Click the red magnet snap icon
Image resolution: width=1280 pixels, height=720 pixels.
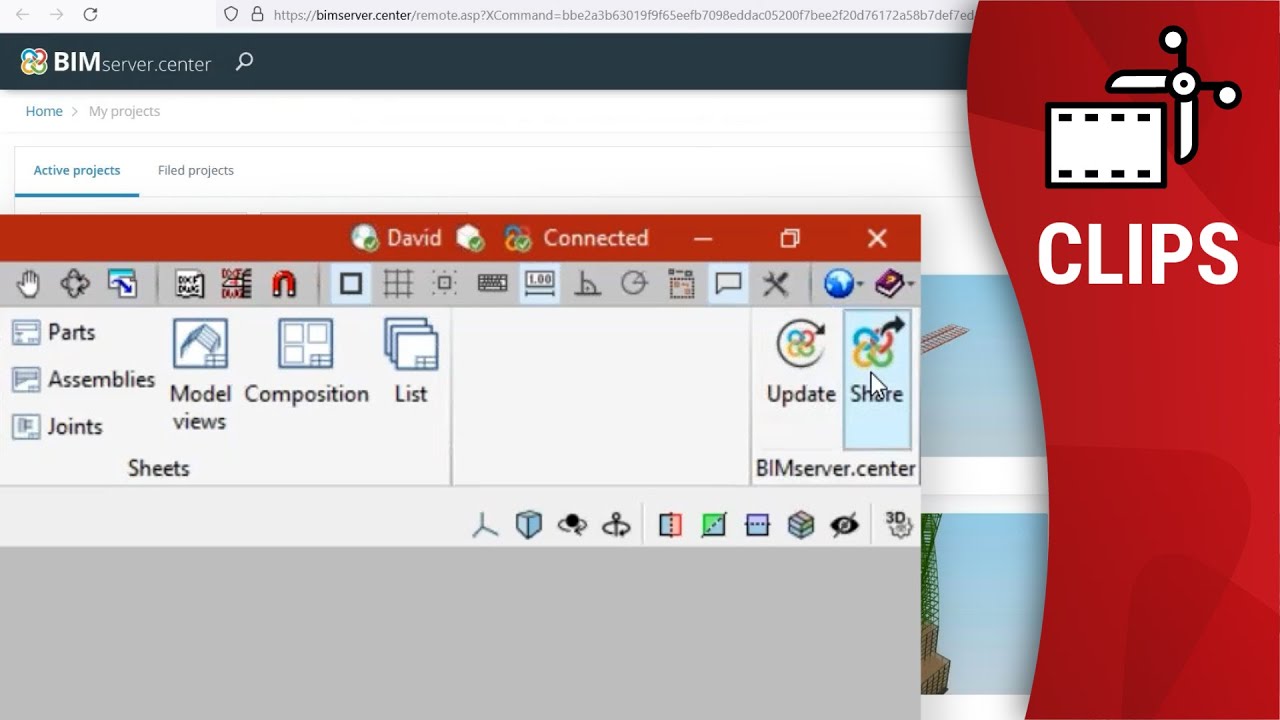click(284, 284)
